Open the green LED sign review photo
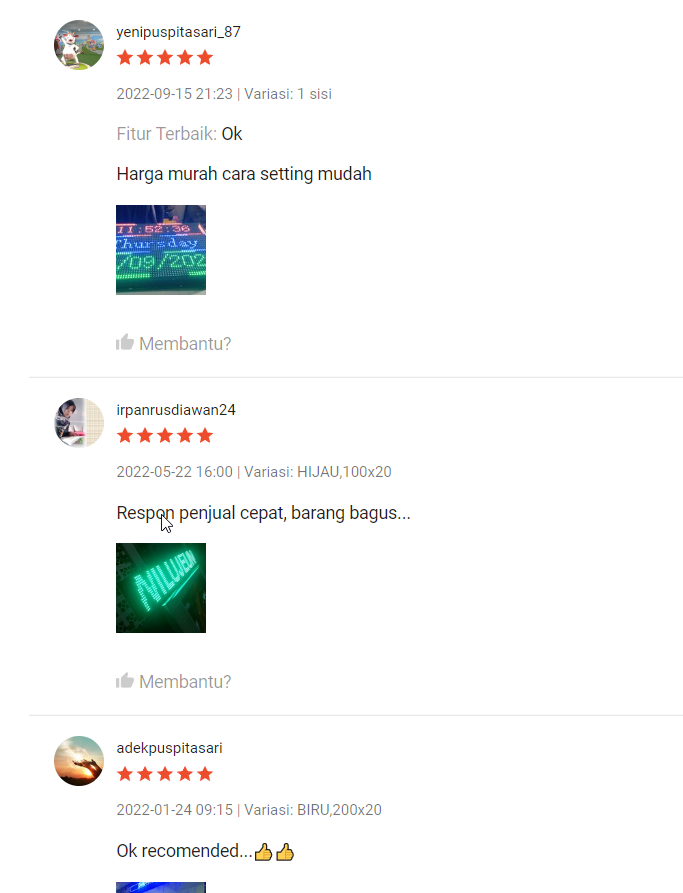 161,588
